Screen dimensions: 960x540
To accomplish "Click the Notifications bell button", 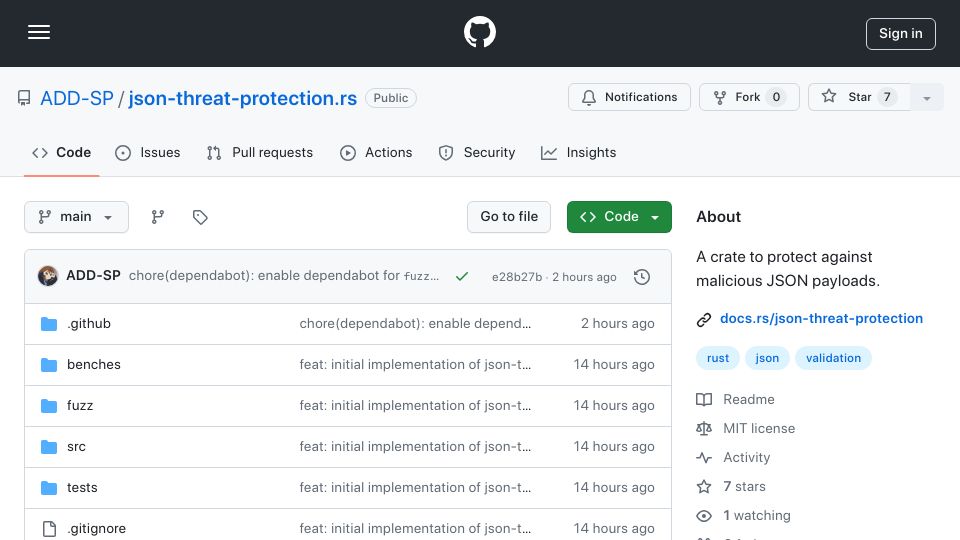I will (x=629, y=97).
